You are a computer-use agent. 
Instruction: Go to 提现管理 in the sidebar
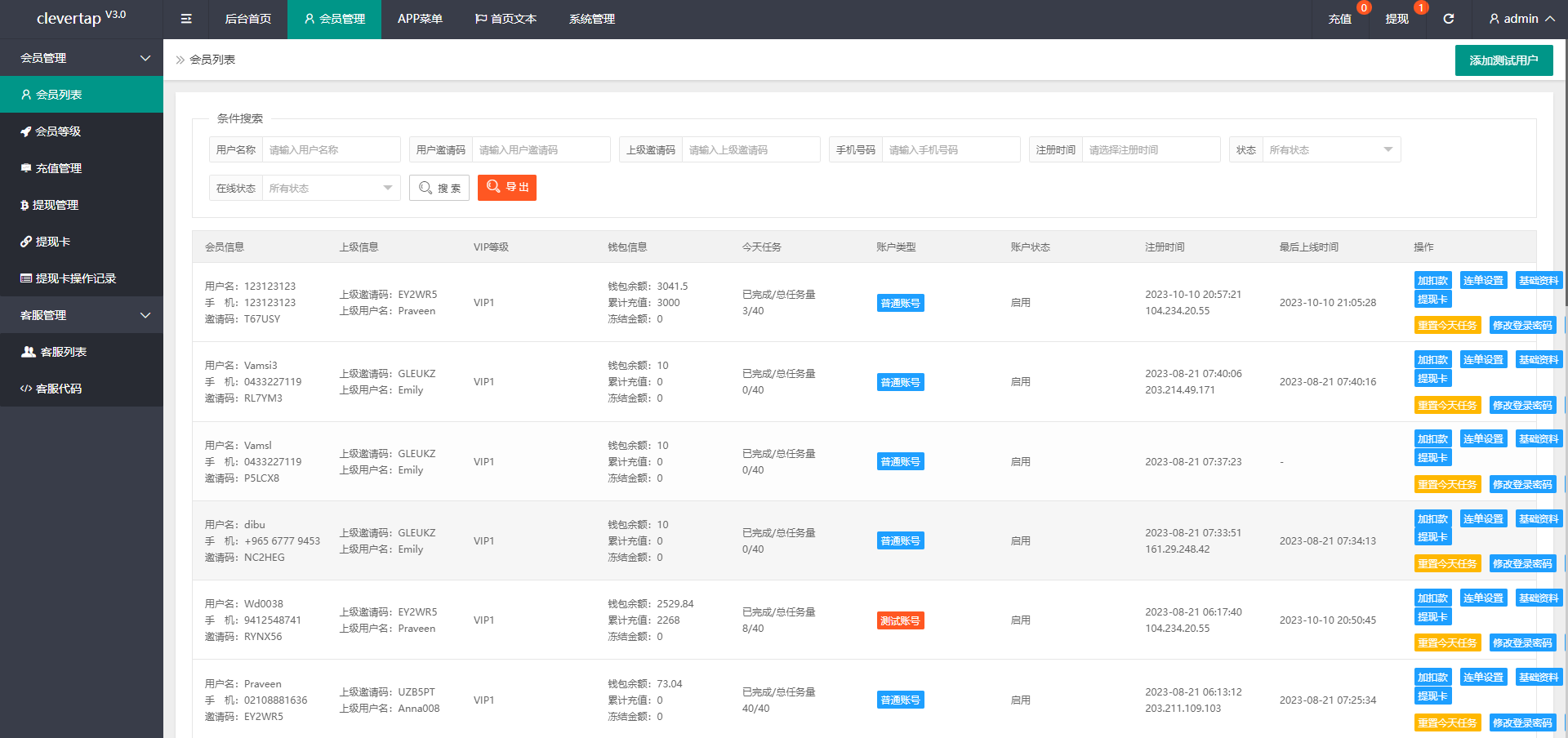(x=56, y=205)
